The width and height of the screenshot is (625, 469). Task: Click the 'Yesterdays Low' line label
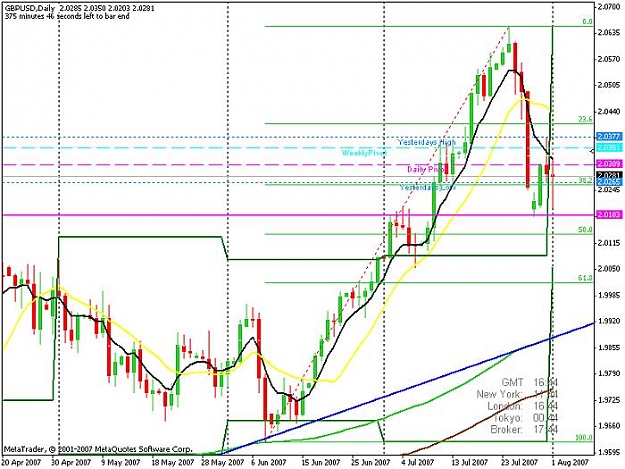pyautogui.click(x=428, y=187)
